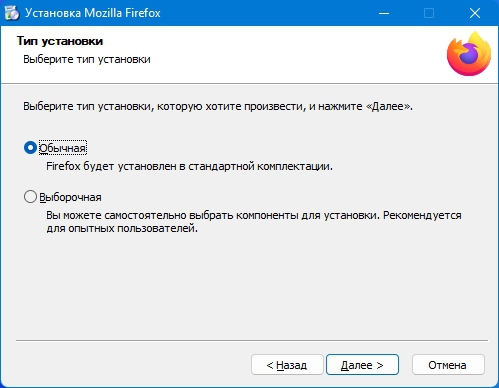The height and width of the screenshot is (388, 499).
Task: Click the Firefox logo in the header
Action: (x=469, y=54)
